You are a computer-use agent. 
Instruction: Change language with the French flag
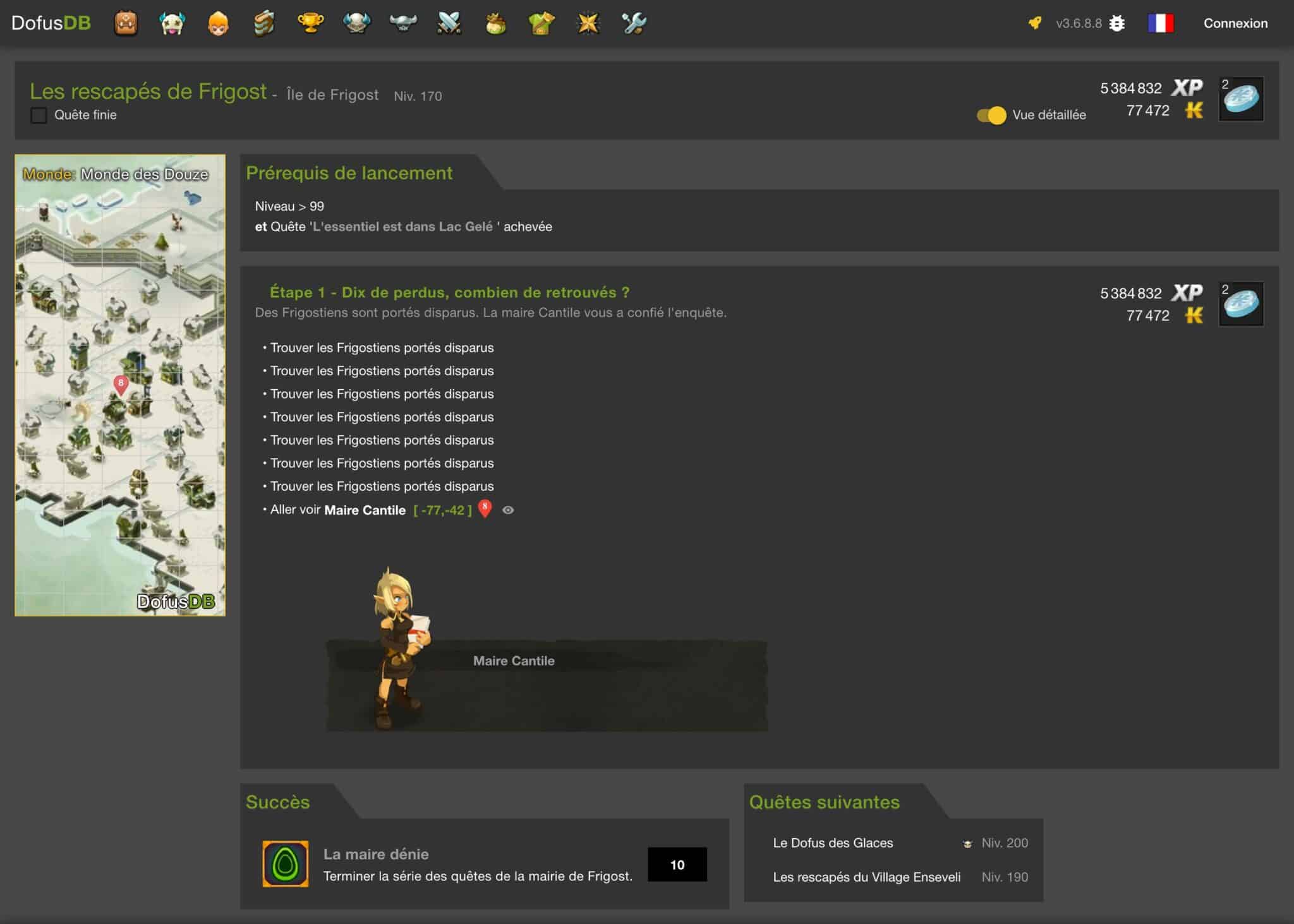click(x=1161, y=23)
